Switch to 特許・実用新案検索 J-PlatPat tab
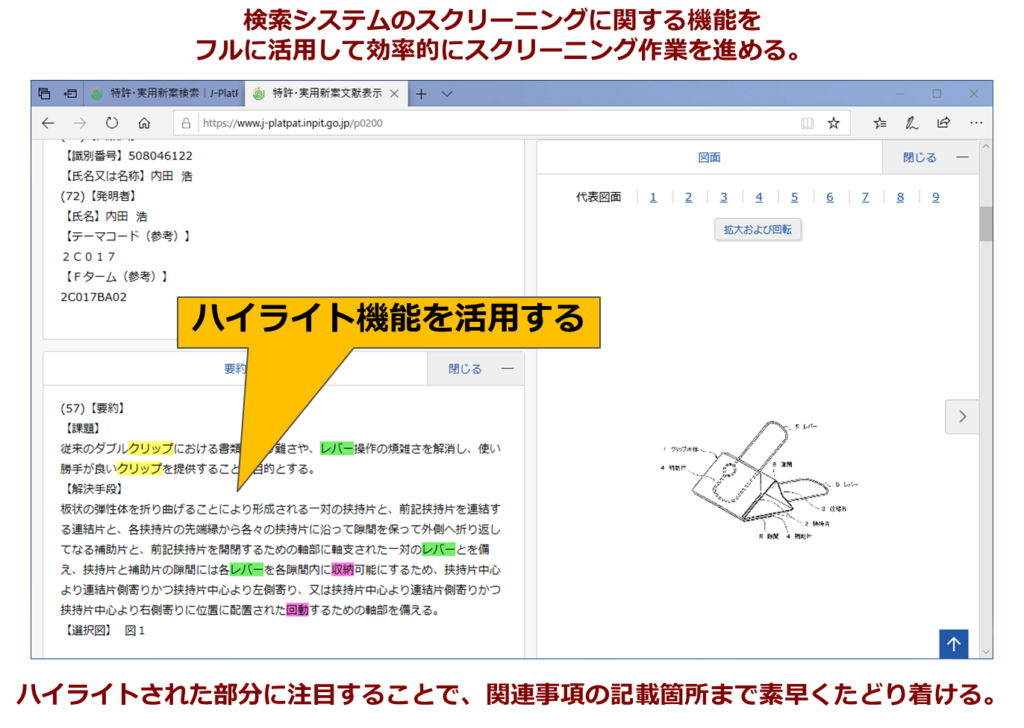This screenshot has height=728, width=1024. point(160,94)
